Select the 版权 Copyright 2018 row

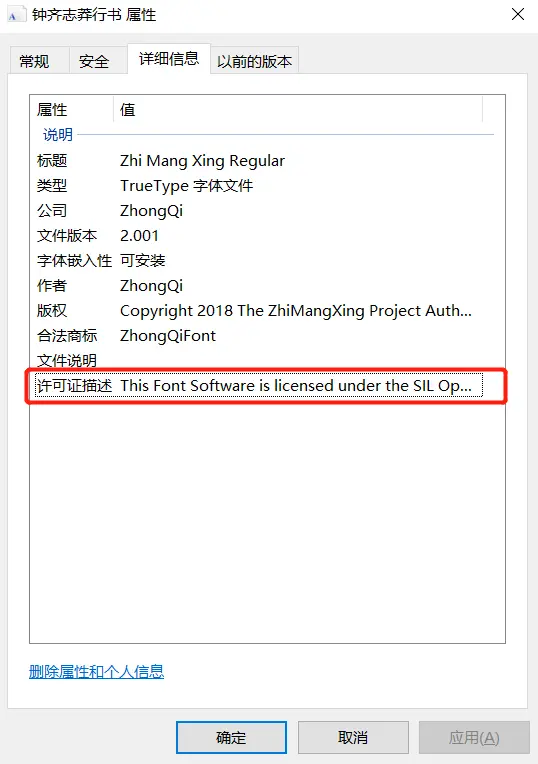point(259,311)
